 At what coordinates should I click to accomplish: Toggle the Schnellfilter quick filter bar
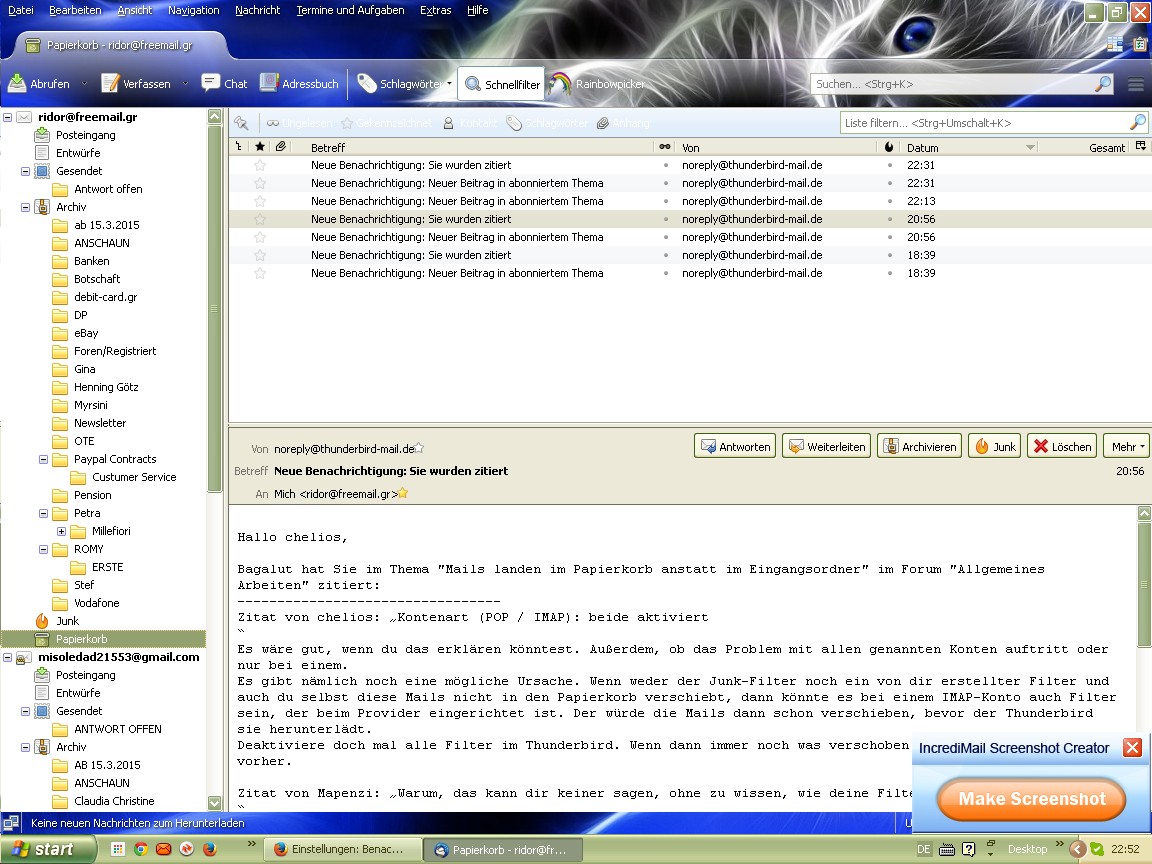pyautogui.click(x=501, y=85)
